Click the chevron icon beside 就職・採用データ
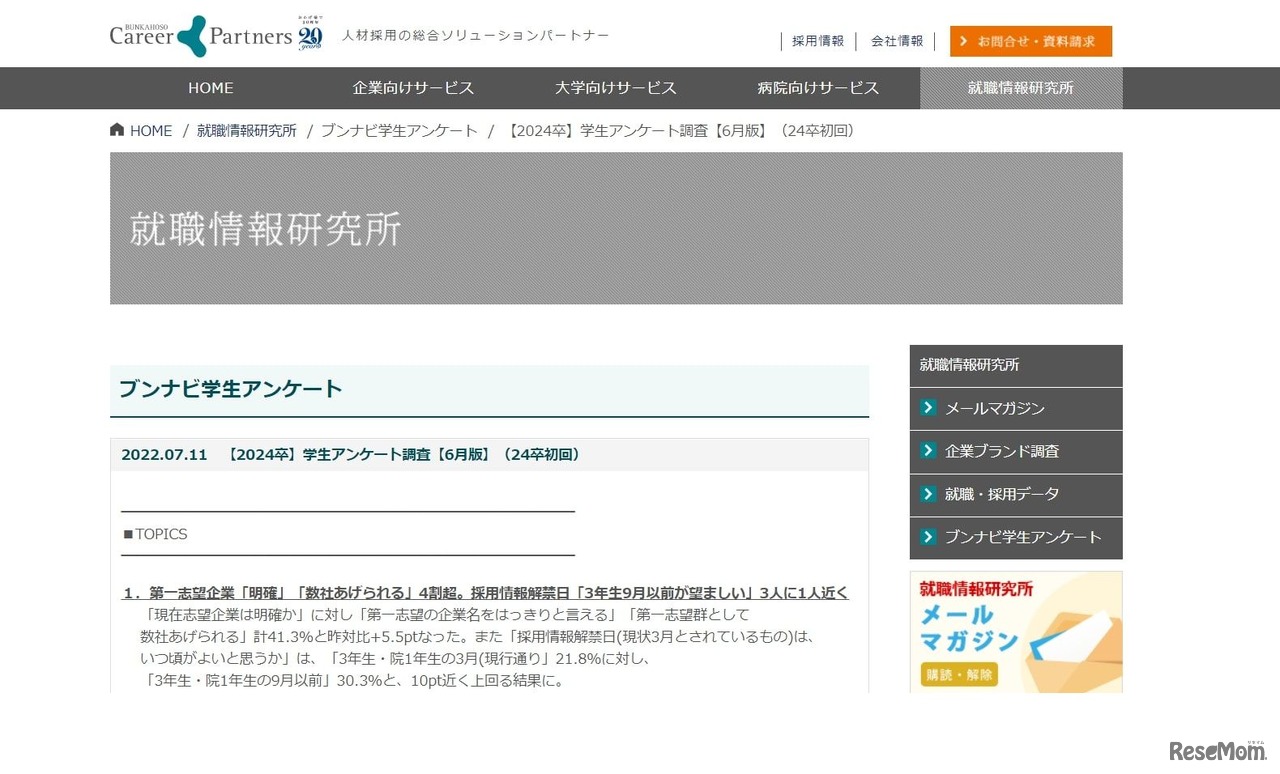The width and height of the screenshot is (1280, 774). 927,495
